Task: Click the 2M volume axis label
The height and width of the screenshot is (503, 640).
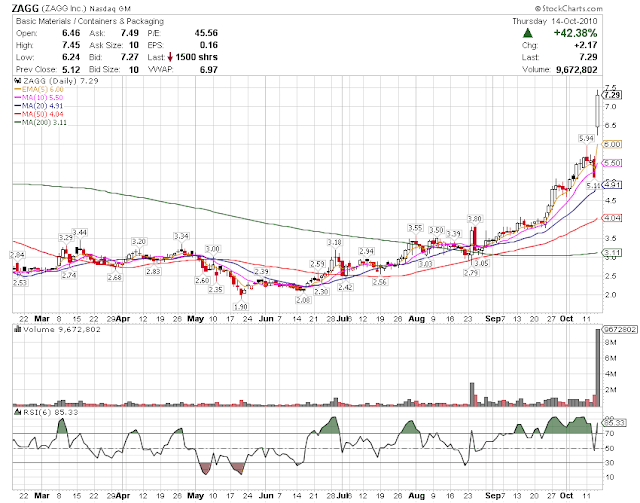Action: (x=611, y=390)
